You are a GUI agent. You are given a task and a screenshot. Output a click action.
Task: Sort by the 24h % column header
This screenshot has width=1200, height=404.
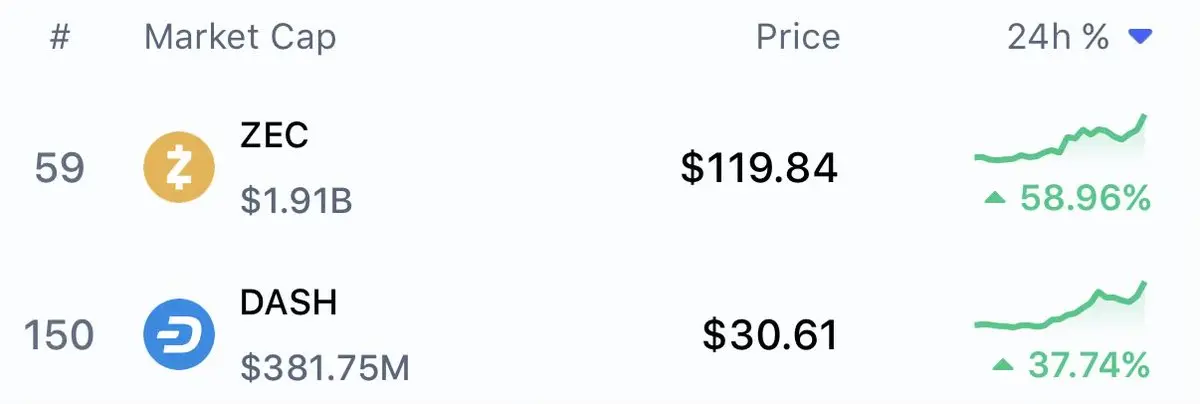[x=1058, y=38]
